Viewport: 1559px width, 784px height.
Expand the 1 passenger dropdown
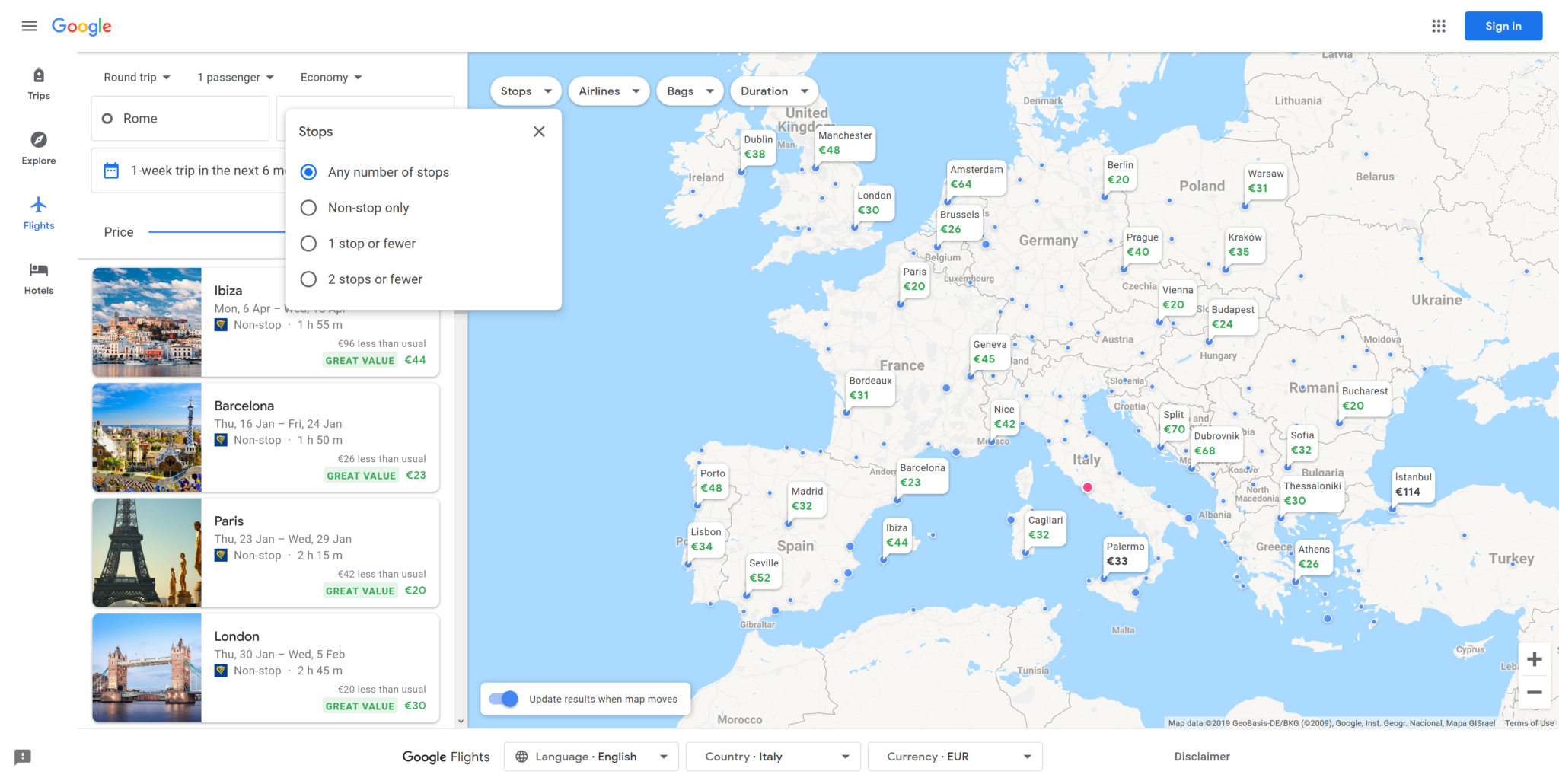[235, 78]
